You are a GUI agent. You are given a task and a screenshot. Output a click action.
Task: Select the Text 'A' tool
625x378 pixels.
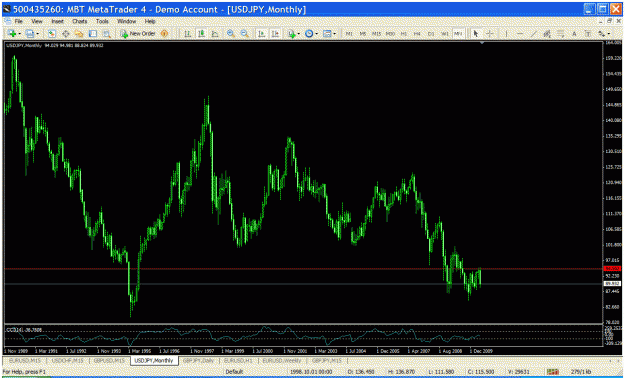point(574,34)
